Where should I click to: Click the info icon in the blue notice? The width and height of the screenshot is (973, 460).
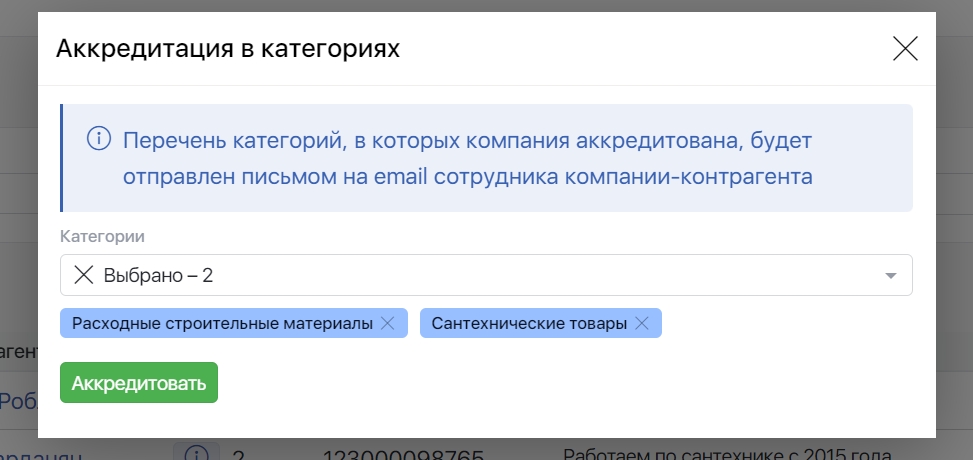(99, 138)
